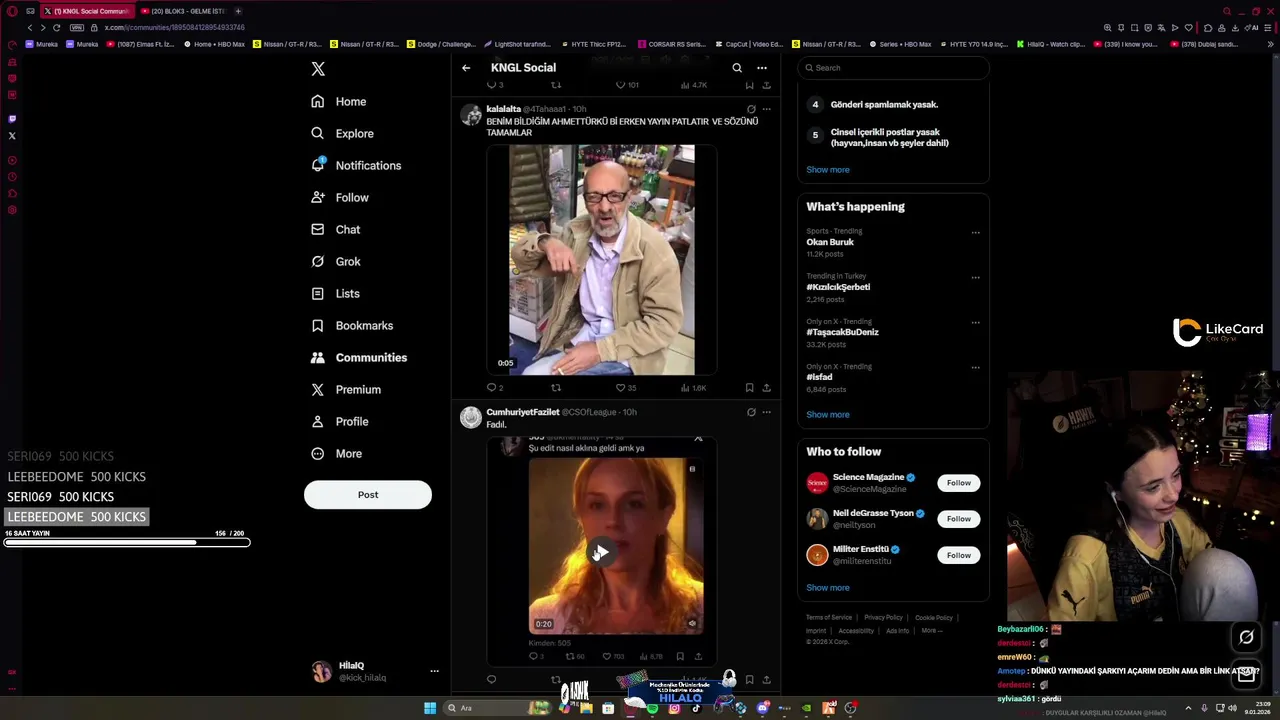Click the Communities people icon
1280x720 pixels.
coord(318,357)
